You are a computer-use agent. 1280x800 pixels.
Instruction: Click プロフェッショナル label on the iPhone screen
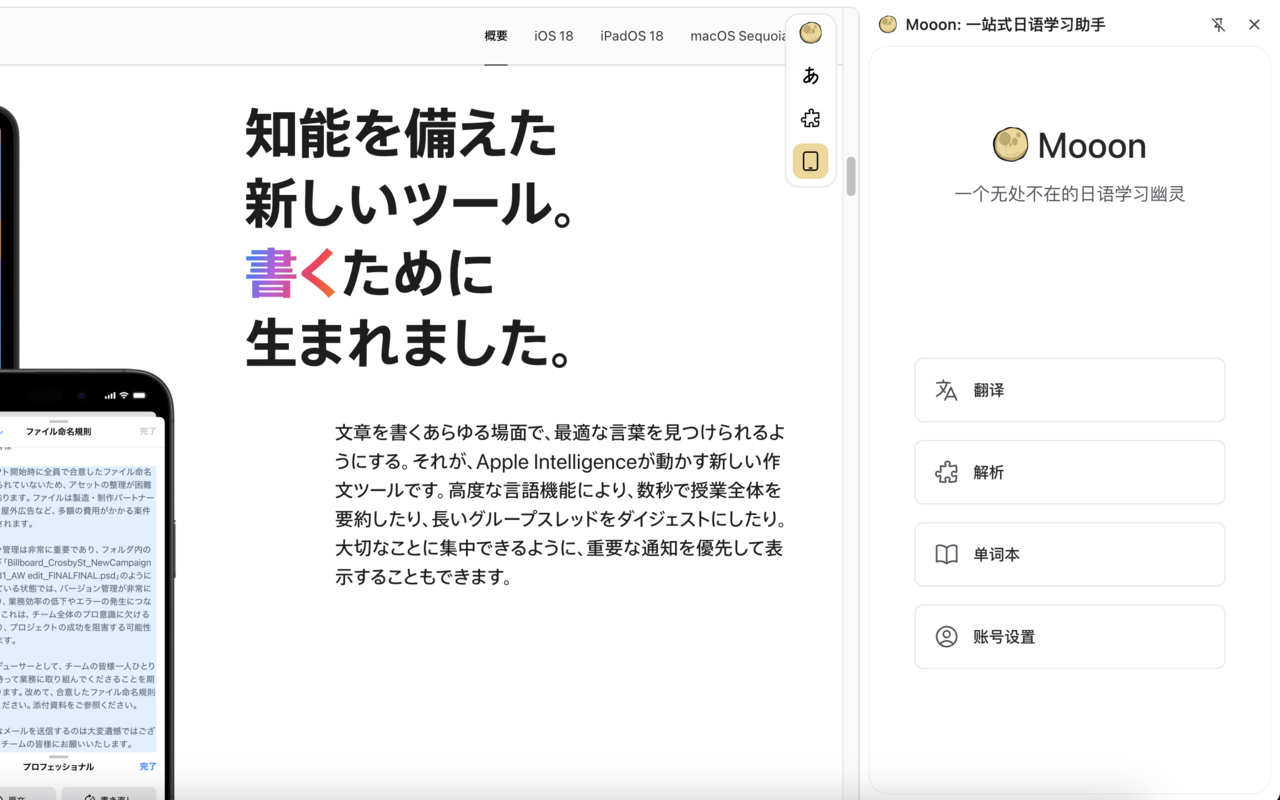58,767
